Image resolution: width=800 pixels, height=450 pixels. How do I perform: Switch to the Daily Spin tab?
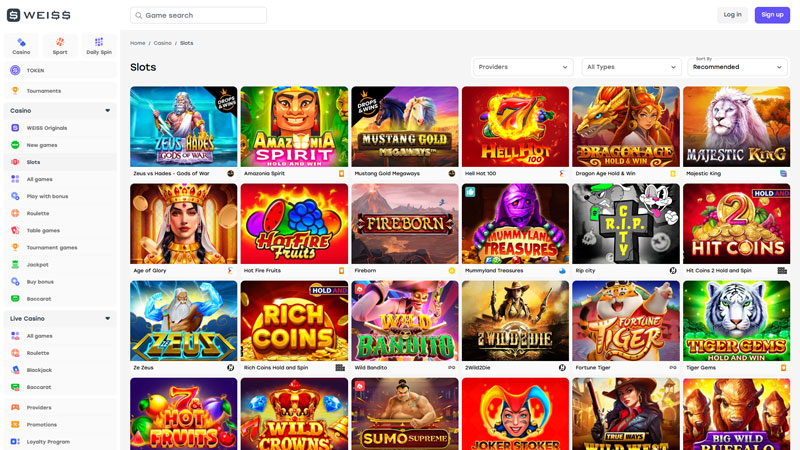tap(98, 45)
